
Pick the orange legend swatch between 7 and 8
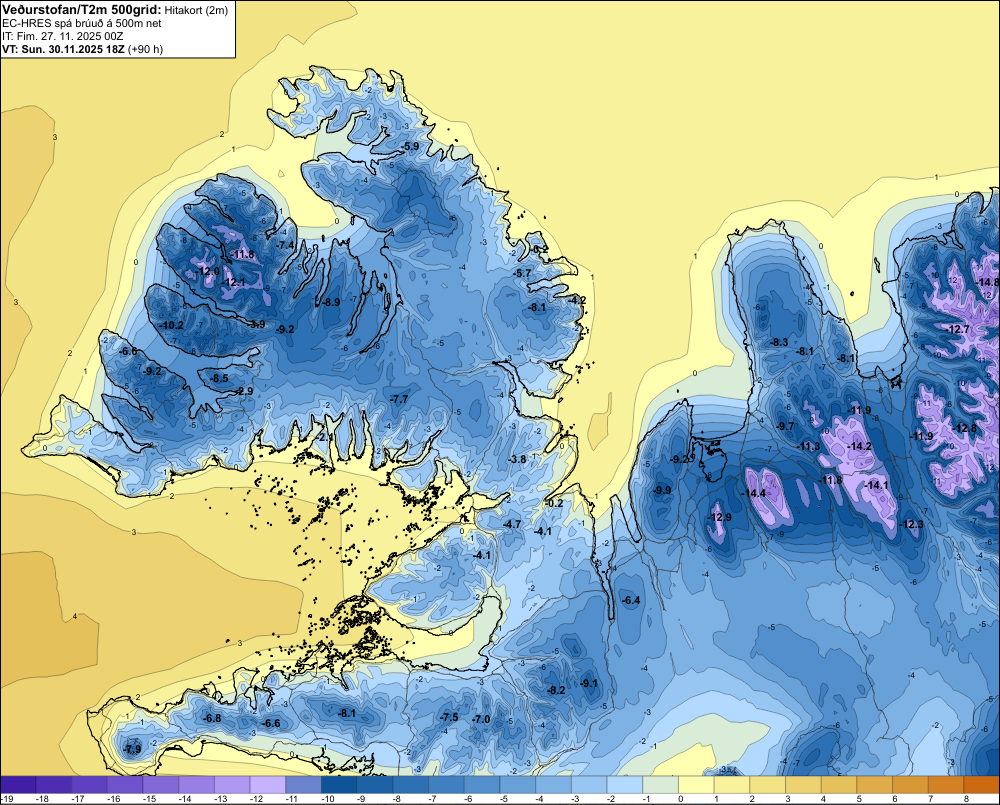pyautogui.click(x=946, y=785)
